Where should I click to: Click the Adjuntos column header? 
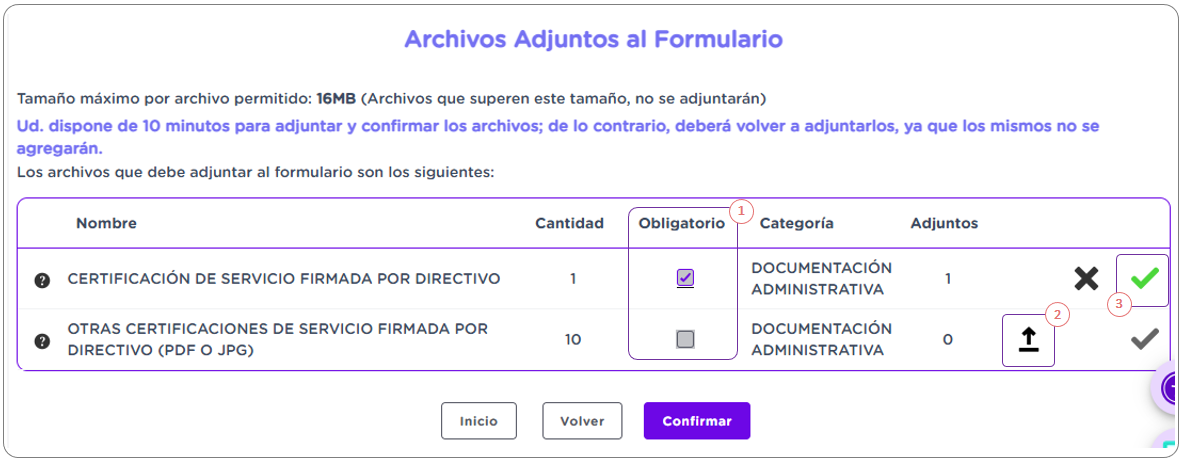tap(945, 223)
